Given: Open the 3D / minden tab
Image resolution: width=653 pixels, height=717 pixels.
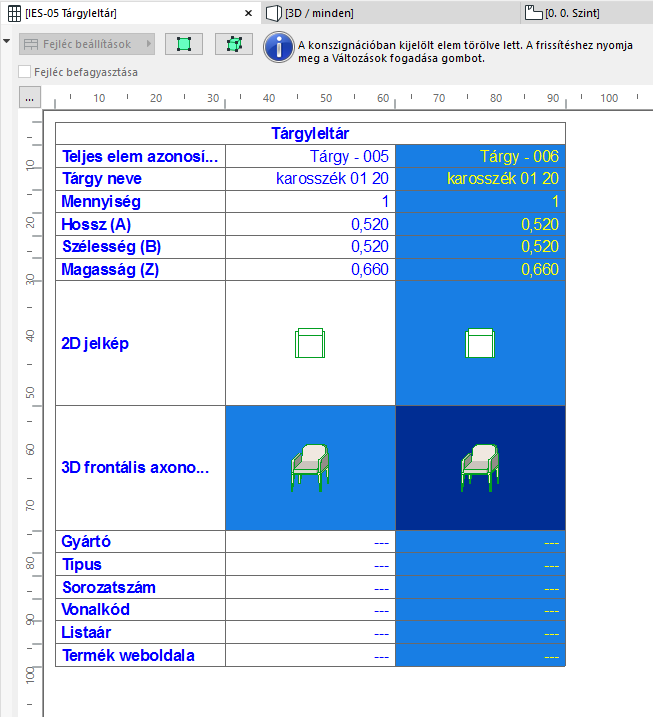Looking at the screenshot, I should pos(391,13).
